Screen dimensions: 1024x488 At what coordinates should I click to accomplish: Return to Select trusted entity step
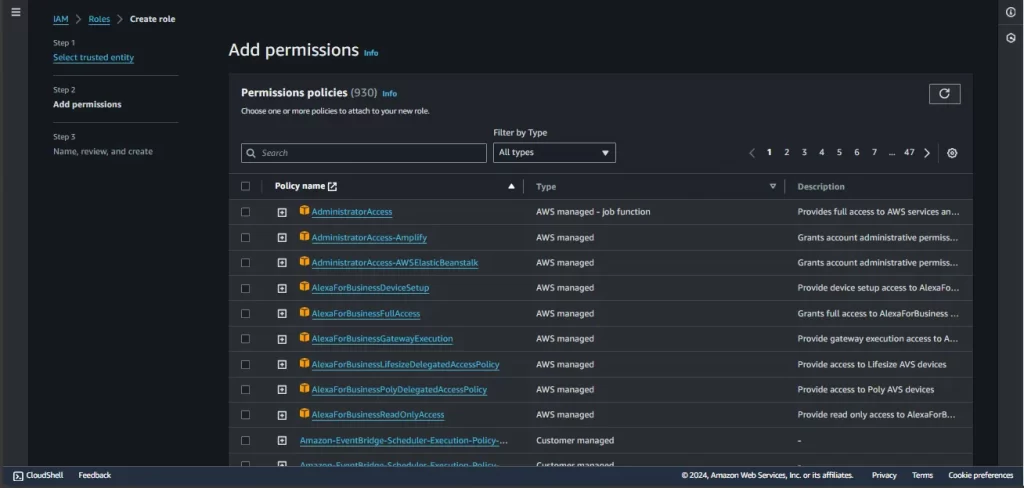tap(93, 58)
